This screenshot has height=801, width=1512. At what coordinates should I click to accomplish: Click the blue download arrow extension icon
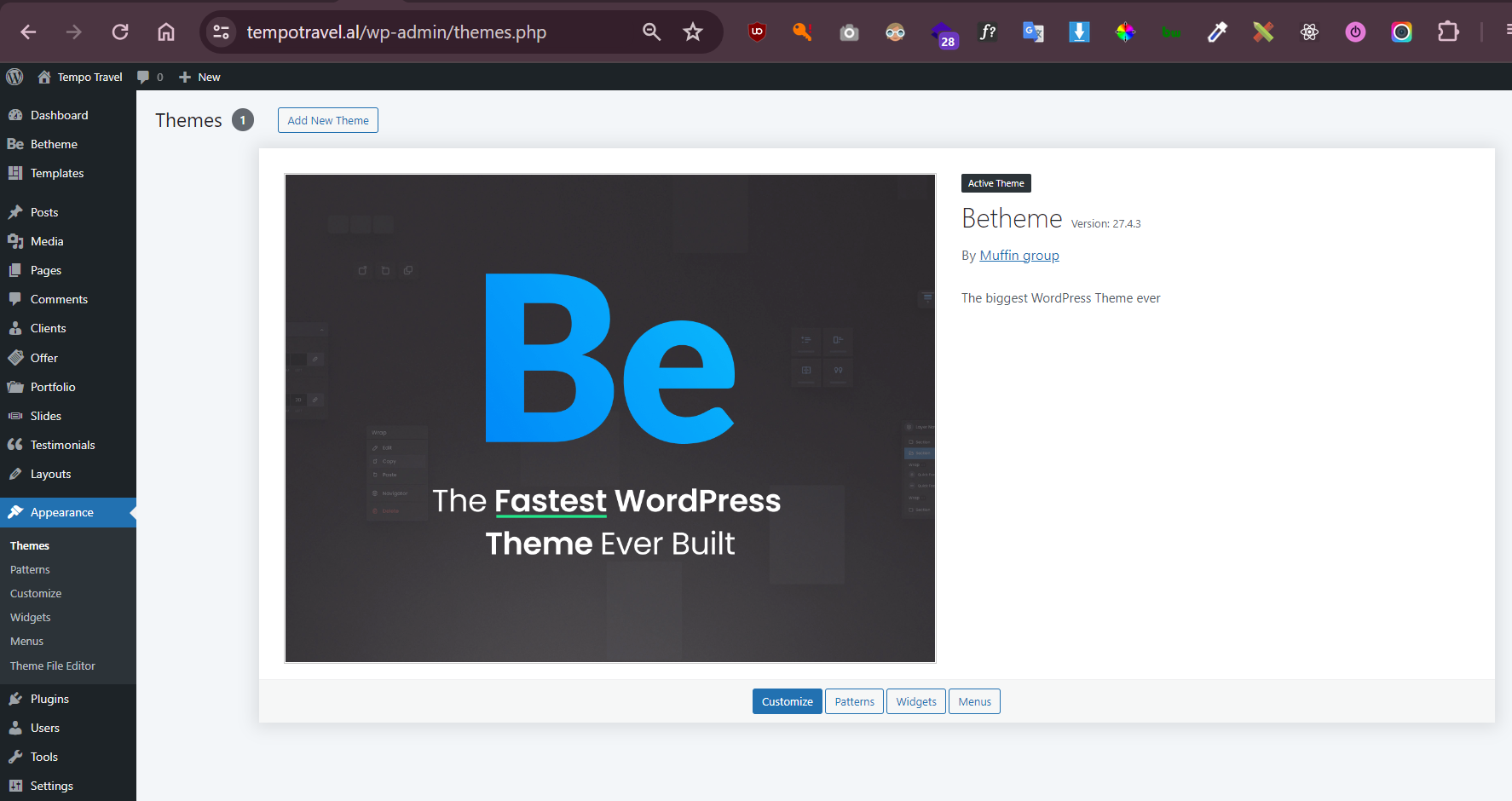tap(1079, 32)
